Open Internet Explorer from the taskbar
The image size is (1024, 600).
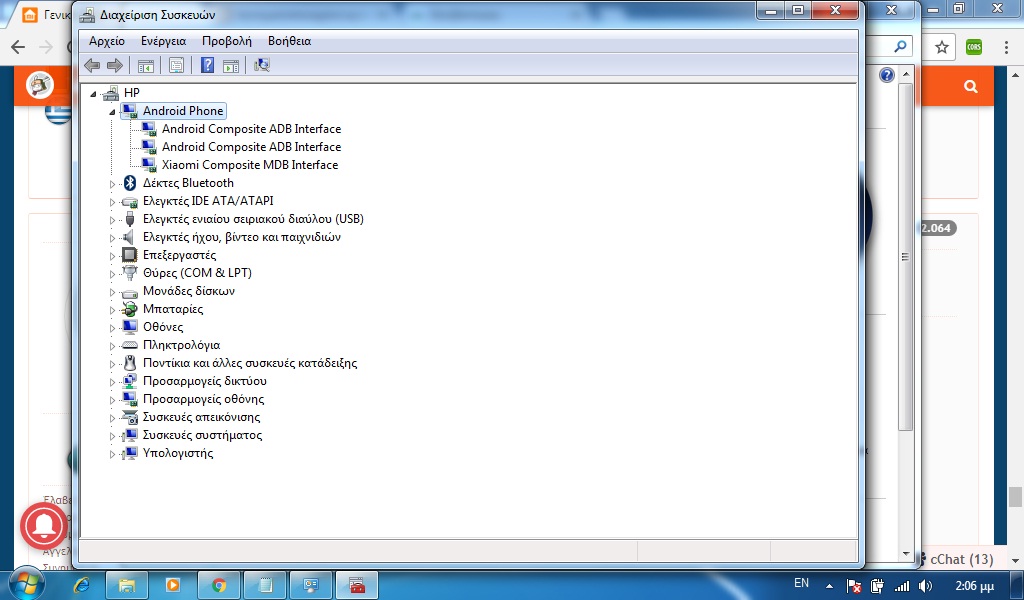coord(82,584)
